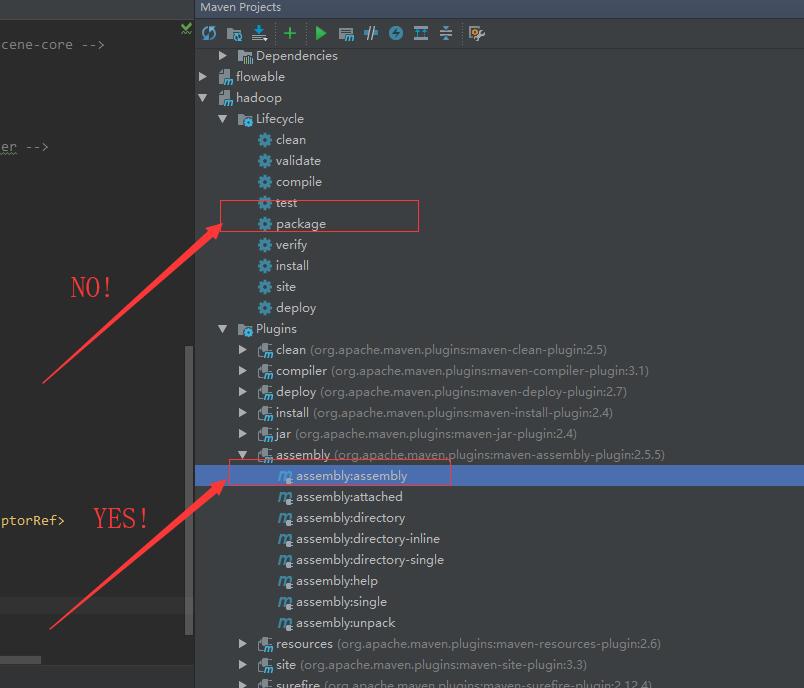Image resolution: width=804 pixels, height=688 pixels.
Task: Expand the Dependencies node
Action: [223, 55]
